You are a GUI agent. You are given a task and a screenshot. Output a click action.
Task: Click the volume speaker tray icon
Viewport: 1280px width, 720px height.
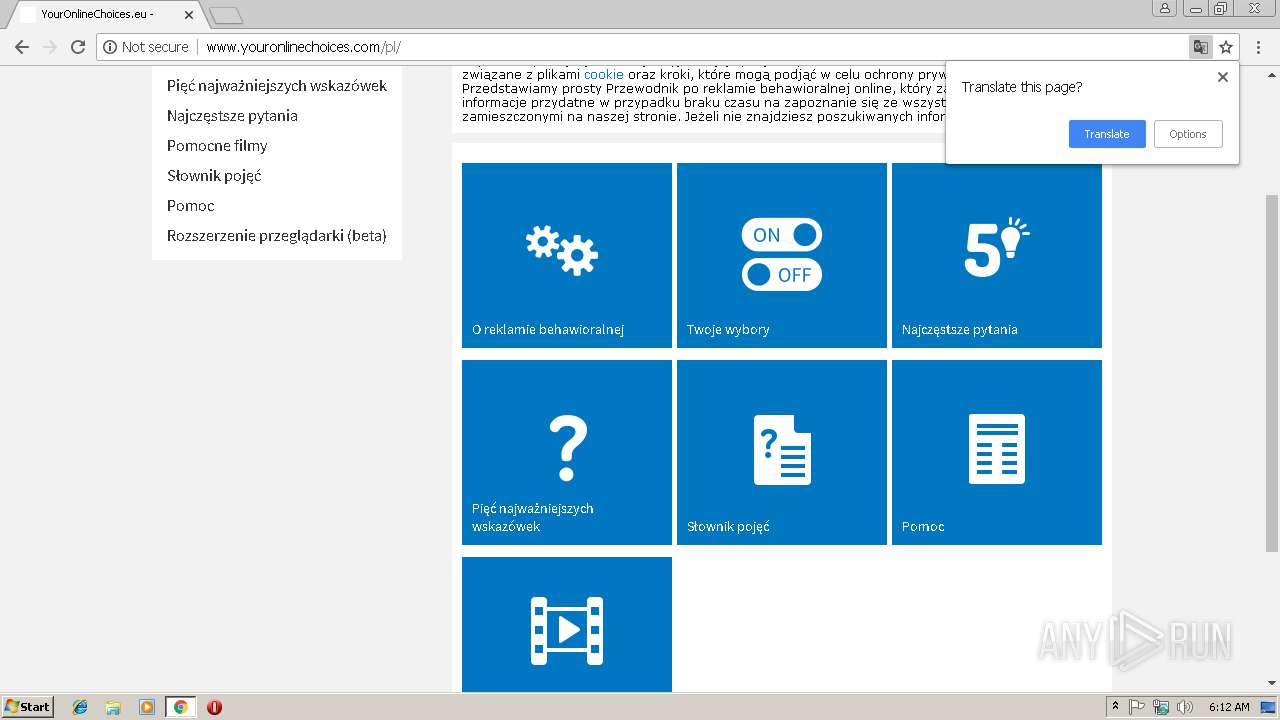pyautogui.click(x=1183, y=707)
